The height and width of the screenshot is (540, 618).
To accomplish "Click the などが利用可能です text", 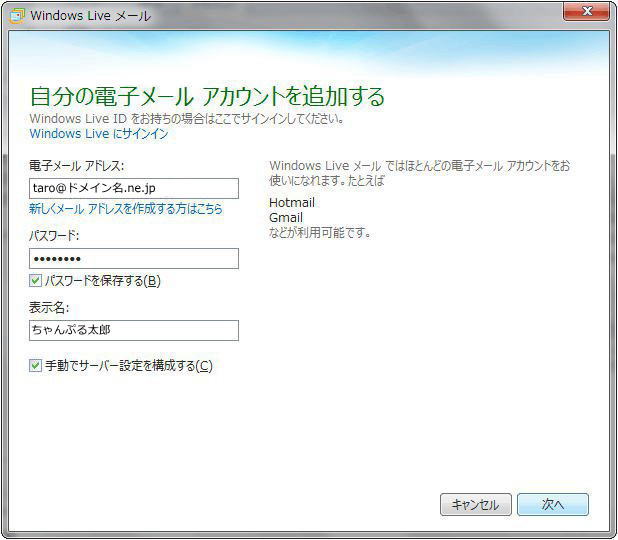I will 320,233.
